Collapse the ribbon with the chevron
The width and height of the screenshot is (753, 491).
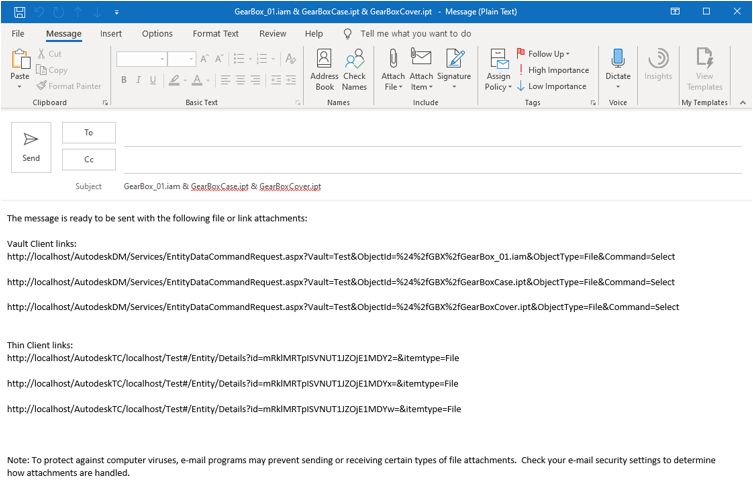point(743,103)
